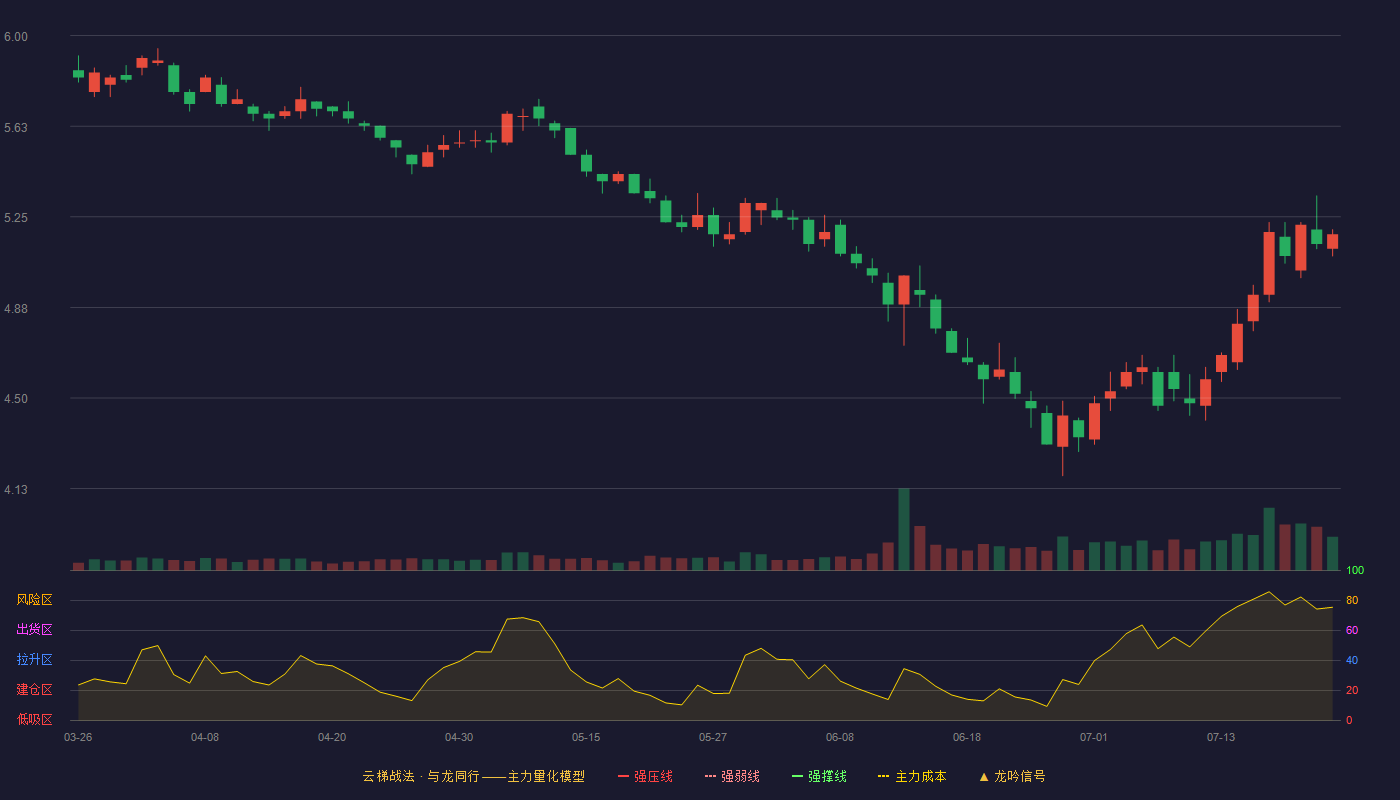The width and height of the screenshot is (1400, 800).
Task: Click the 06-18 date label
Action: coord(967,737)
